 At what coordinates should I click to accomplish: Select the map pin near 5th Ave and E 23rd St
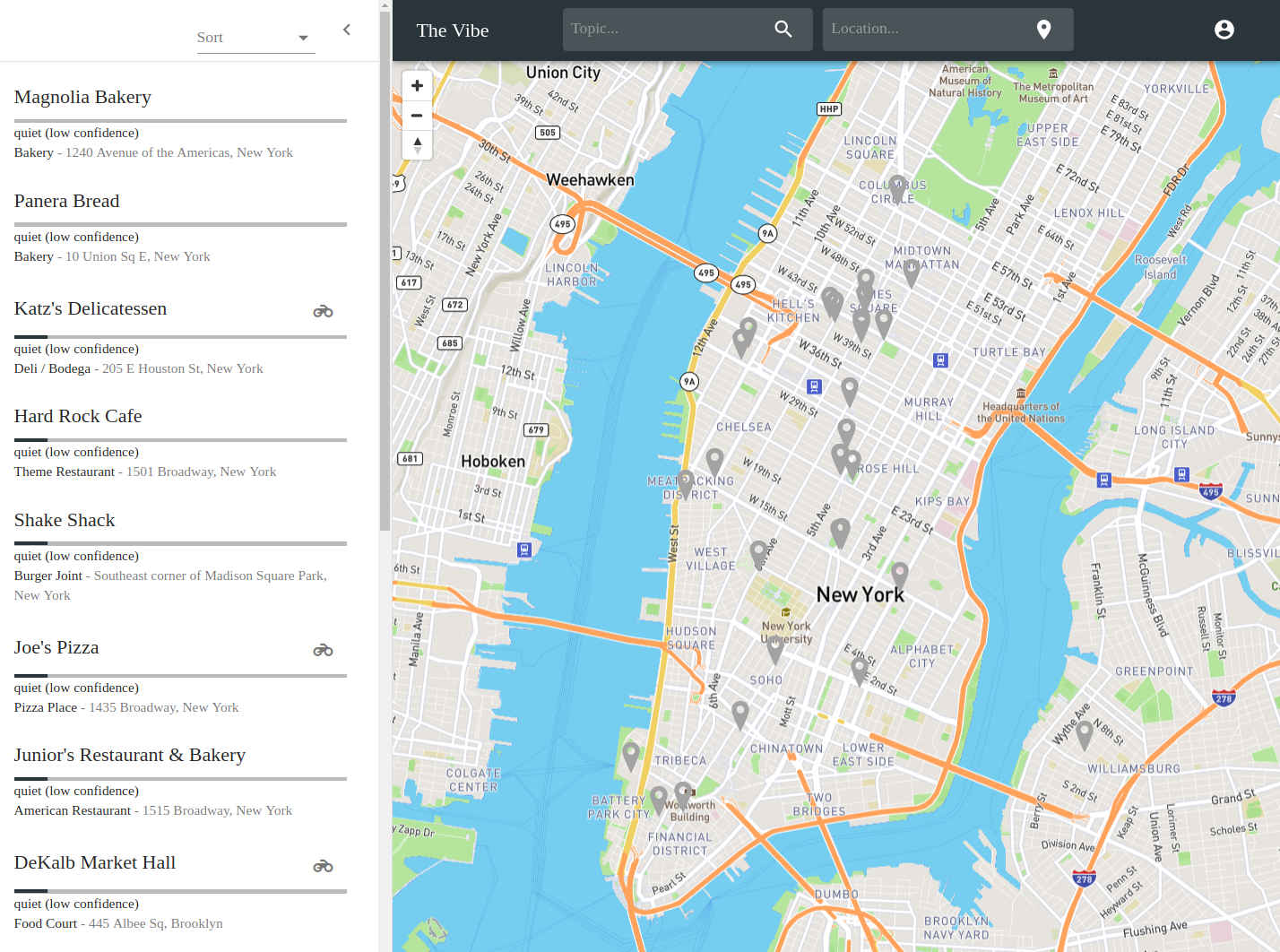pyautogui.click(x=840, y=532)
